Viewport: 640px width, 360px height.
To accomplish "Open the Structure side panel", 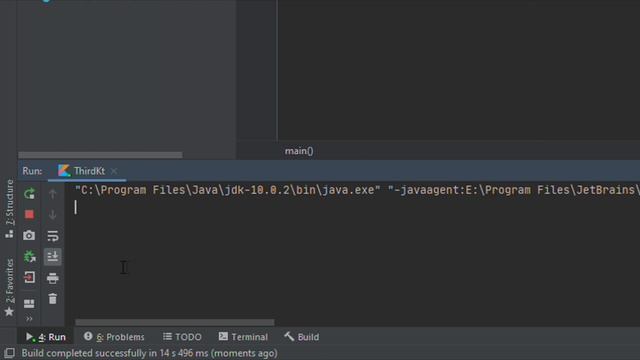I will coord(9,208).
